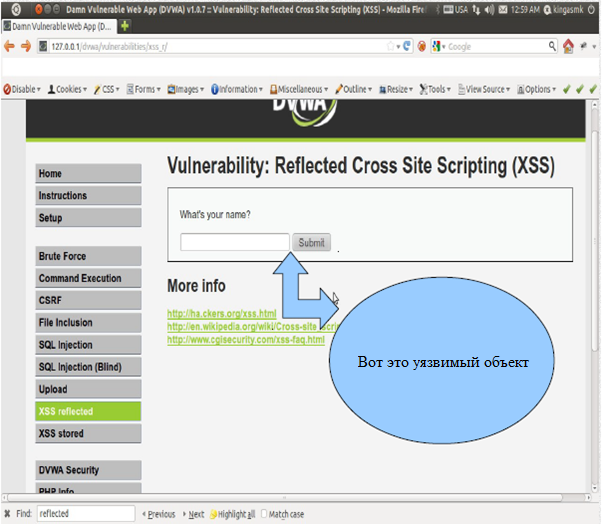Screen dimensions: 602x524
Task: Open a new tab with plus icon
Action: pyautogui.click(x=125, y=25)
